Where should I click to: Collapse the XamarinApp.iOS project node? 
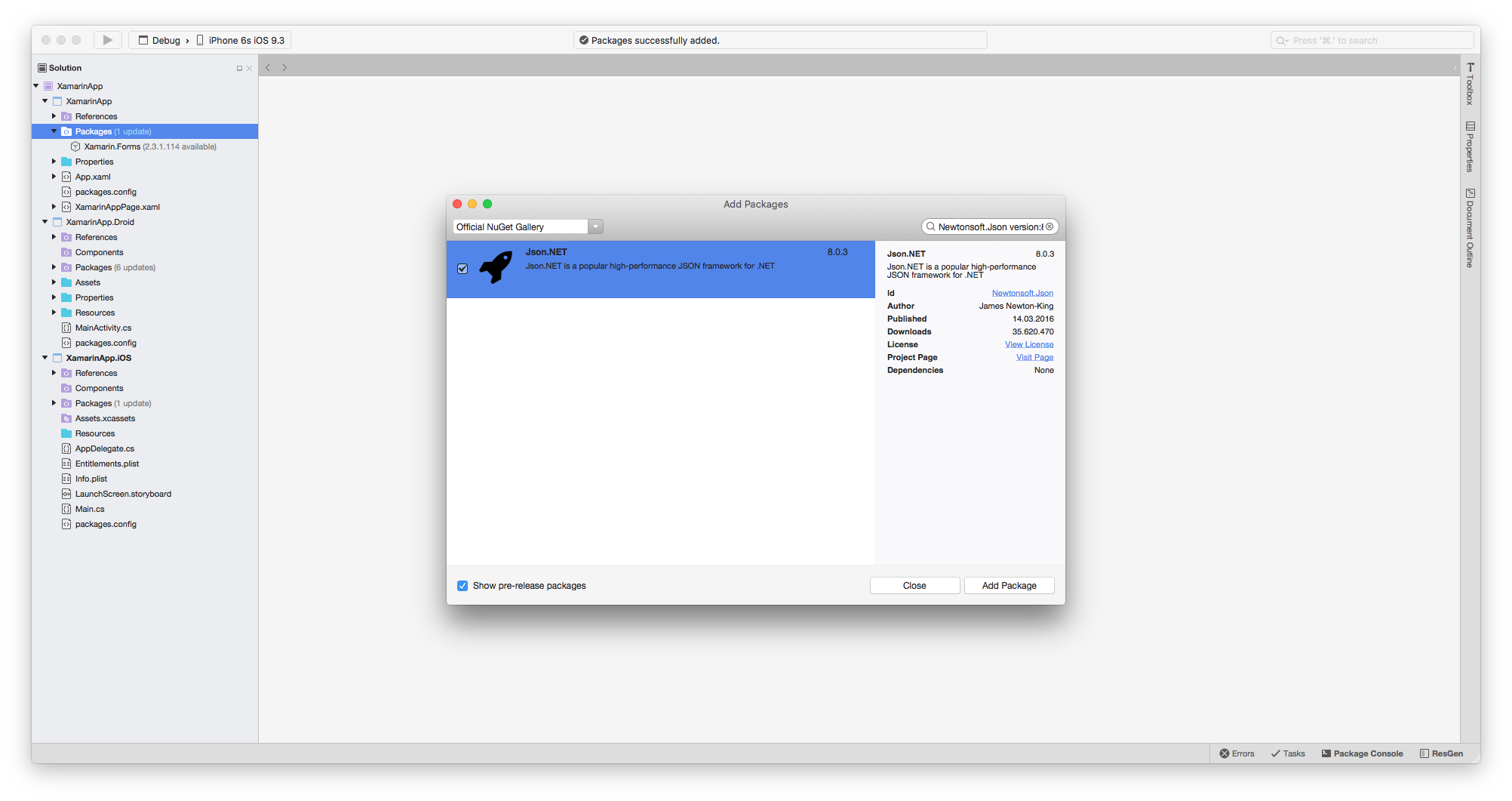pyautogui.click(x=45, y=358)
